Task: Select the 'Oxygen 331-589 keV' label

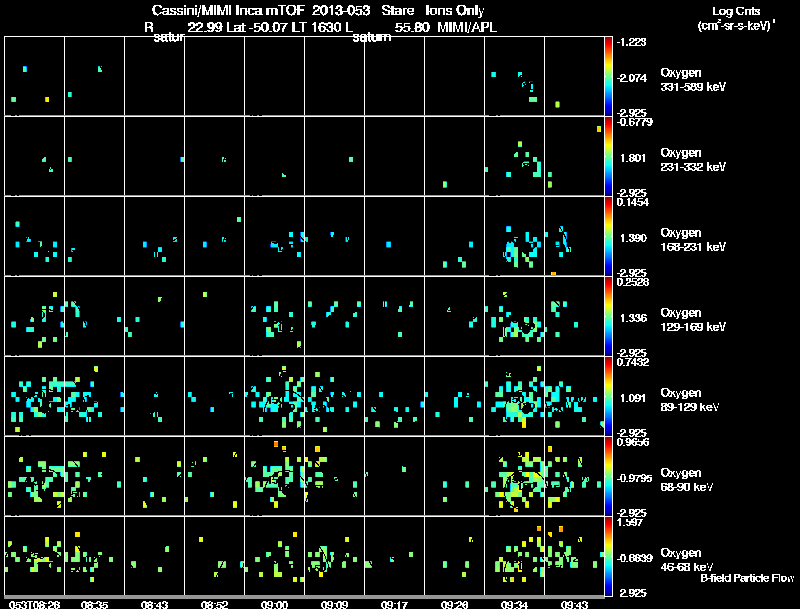Action: tap(693, 80)
